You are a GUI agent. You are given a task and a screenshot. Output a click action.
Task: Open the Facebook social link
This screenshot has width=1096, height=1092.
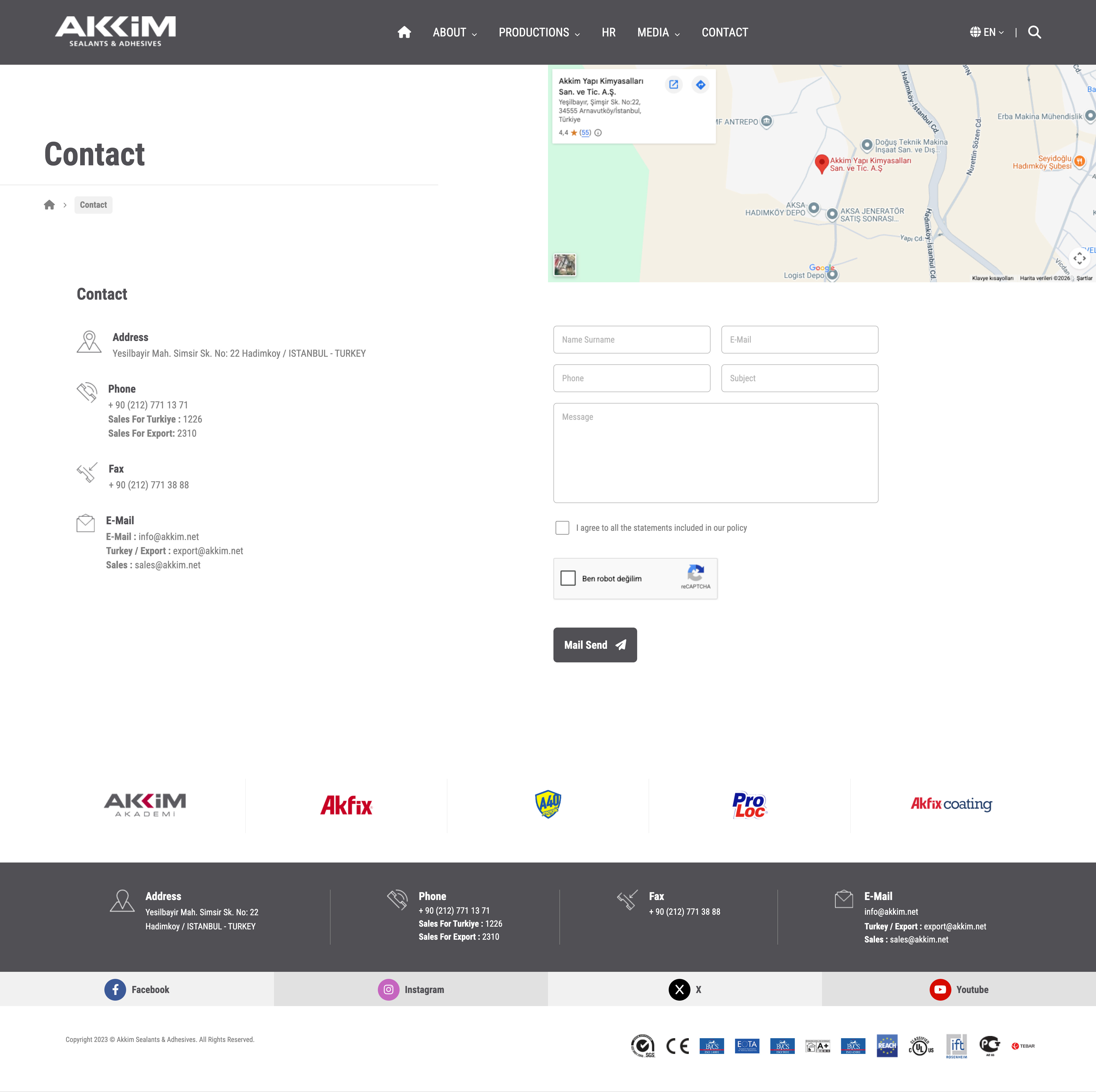tap(137, 989)
